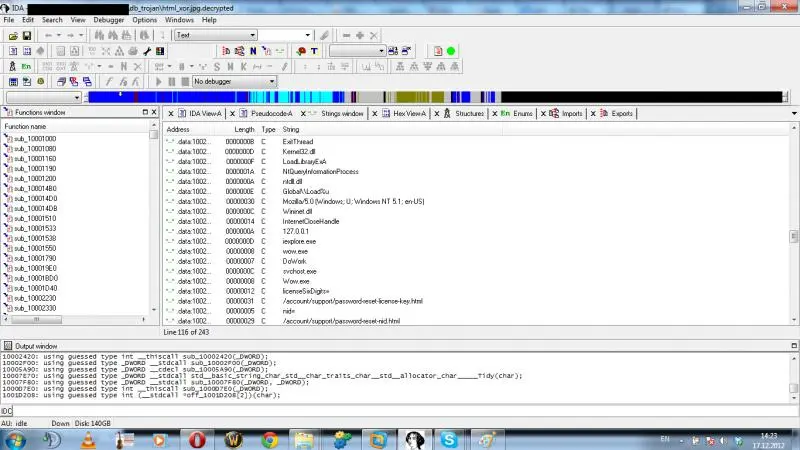Switch to the Imports tab

point(571,114)
